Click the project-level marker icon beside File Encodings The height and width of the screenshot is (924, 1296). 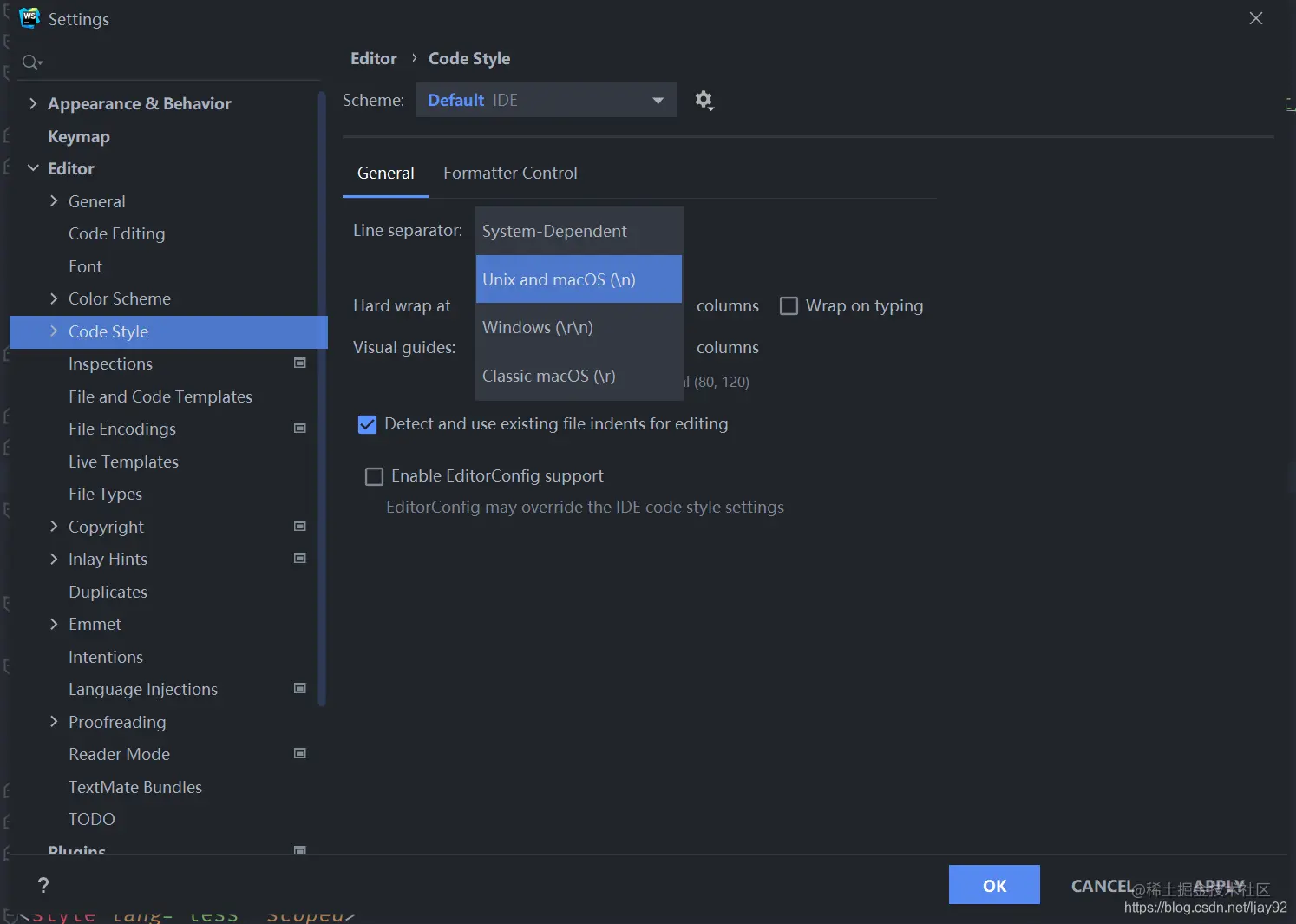300,429
